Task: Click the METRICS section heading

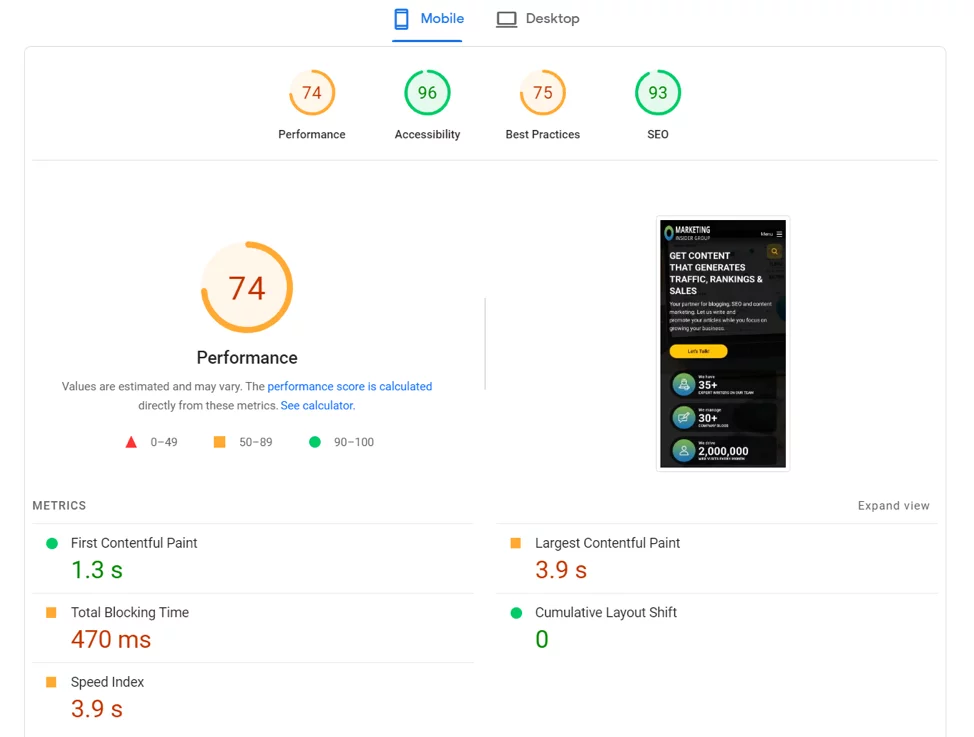Action: pos(60,506)
